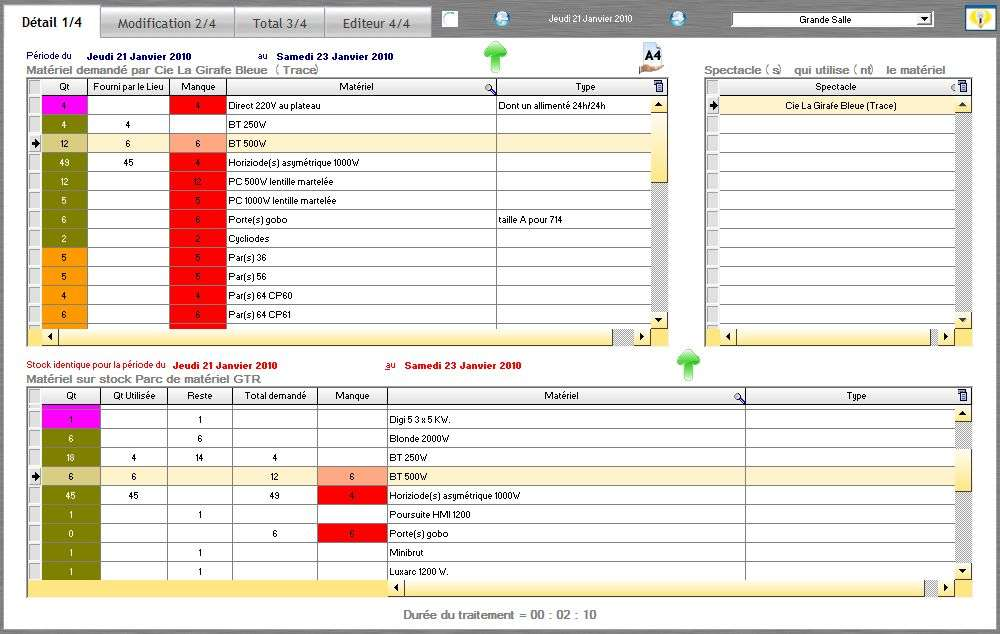Open the column options in stock Type header
The width and height of the screenshot is (1000, 634).
point(962,396)
